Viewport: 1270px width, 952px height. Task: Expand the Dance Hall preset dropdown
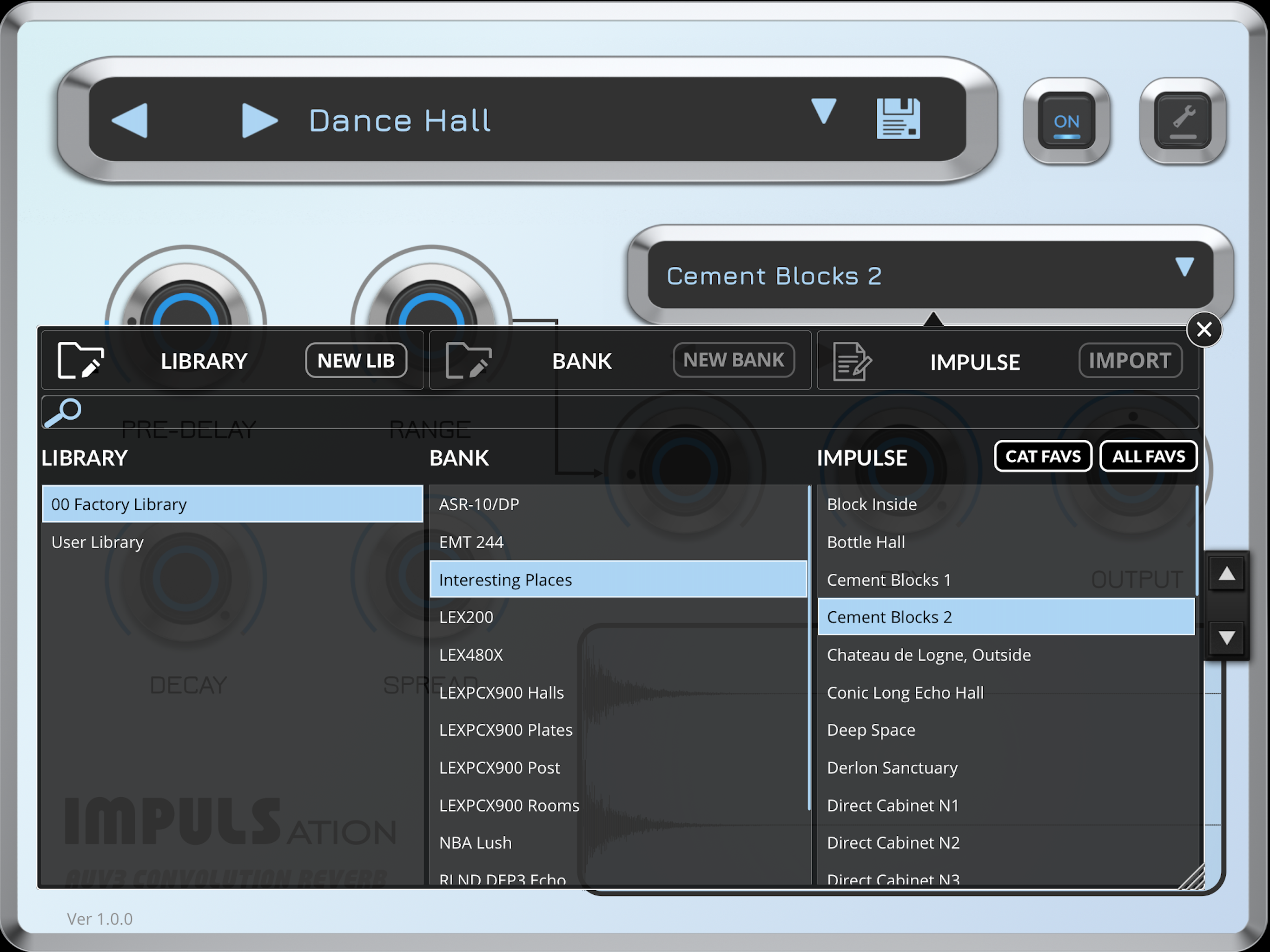[x=823, y=111]
